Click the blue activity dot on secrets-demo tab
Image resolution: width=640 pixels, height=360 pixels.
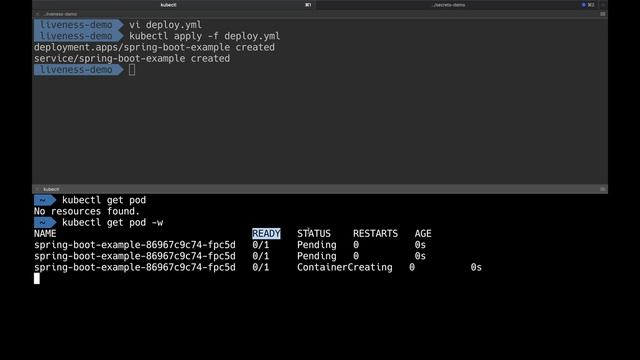point(583,5)
